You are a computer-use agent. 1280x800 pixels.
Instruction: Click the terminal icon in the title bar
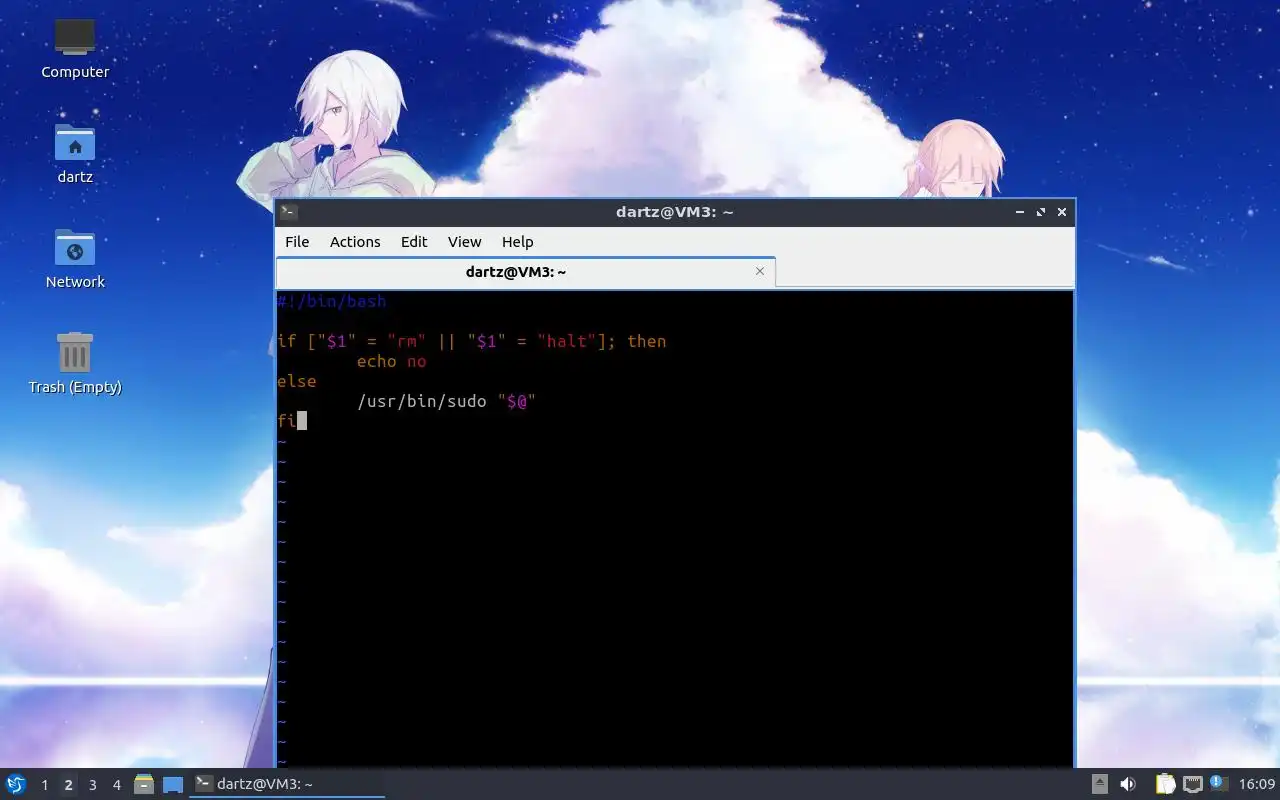tap(288, 212)
